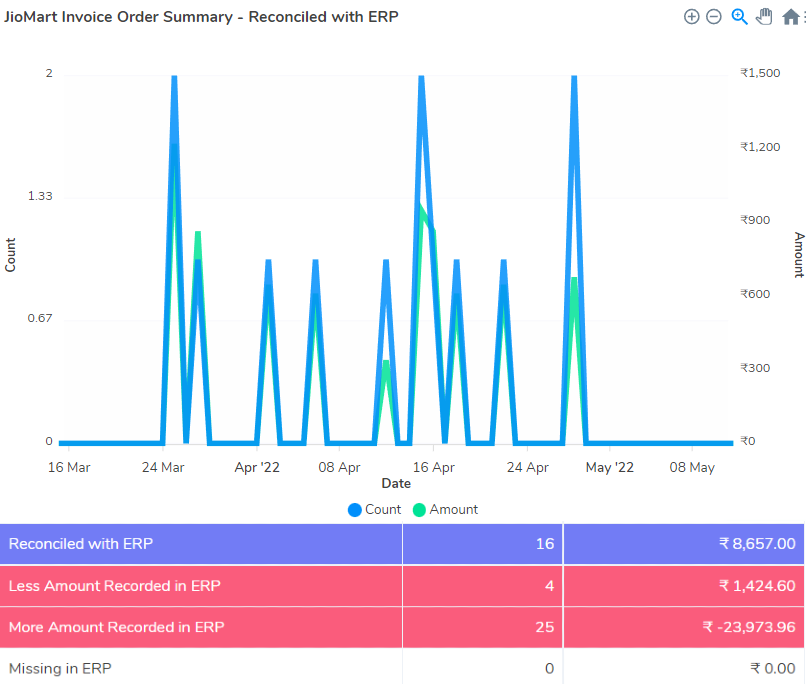Click the 16 Apr date axis label
The width and height of the screenshot is (806, 684).
click(433, 467)
